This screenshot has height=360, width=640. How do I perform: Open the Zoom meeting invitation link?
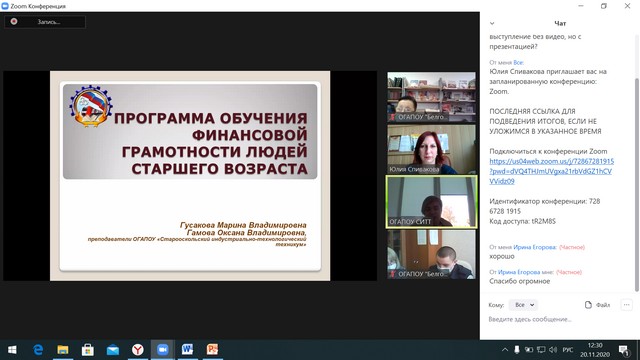click(x=551, y=171)
